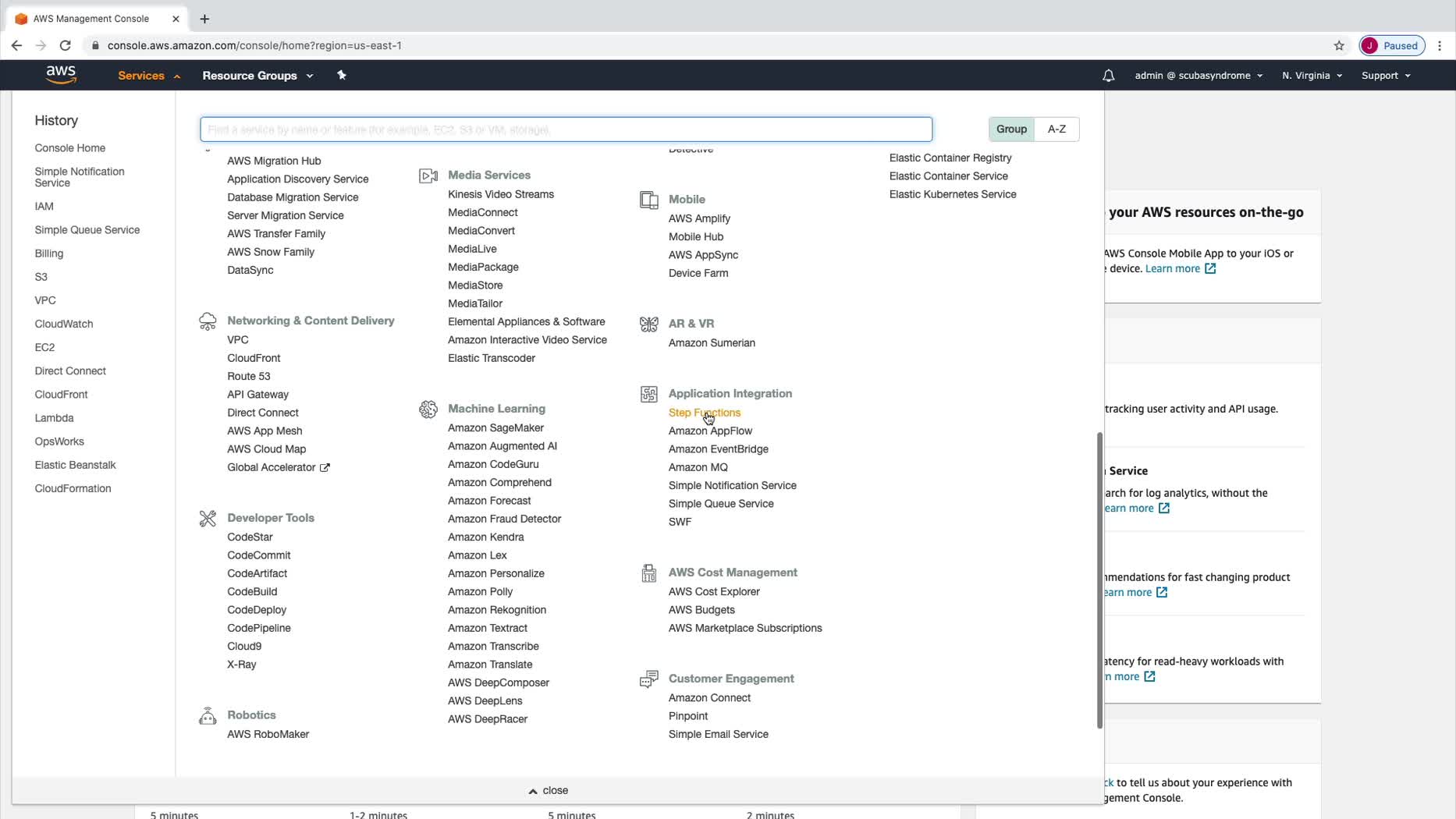Click the pin shortcuts icon in navbar
This screenshot has width=1456, height=819.
point(341,75)
